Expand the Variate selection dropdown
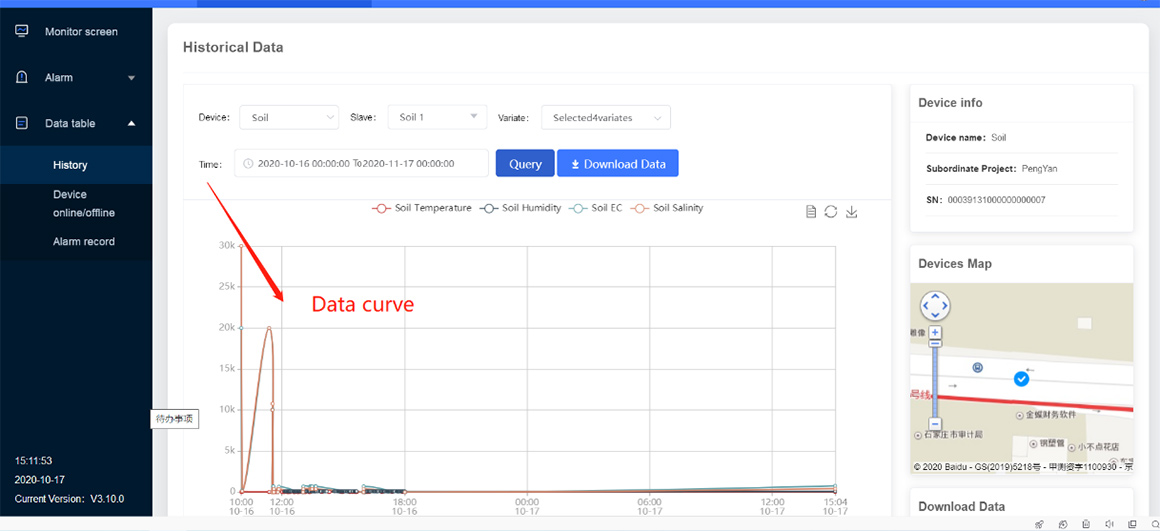1160x531 pixels. [x=605, y=118]
